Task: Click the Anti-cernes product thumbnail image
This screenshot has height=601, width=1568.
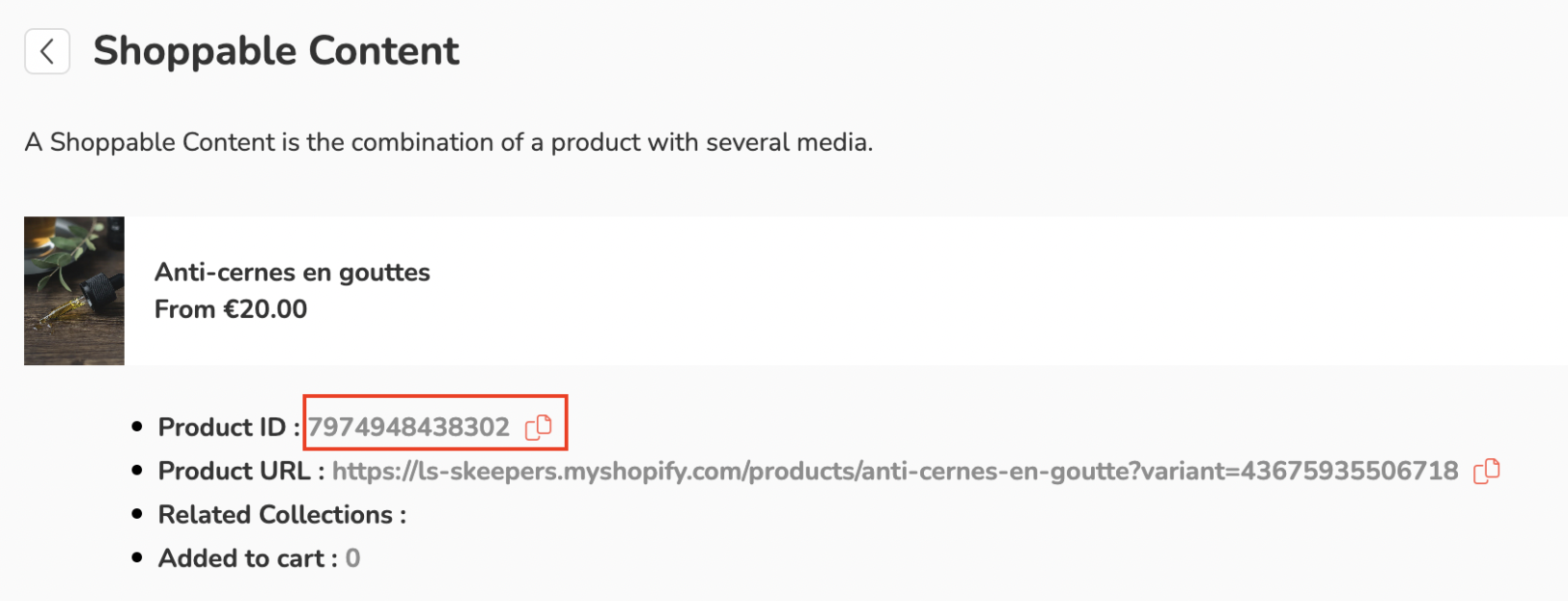Action: 74,291
